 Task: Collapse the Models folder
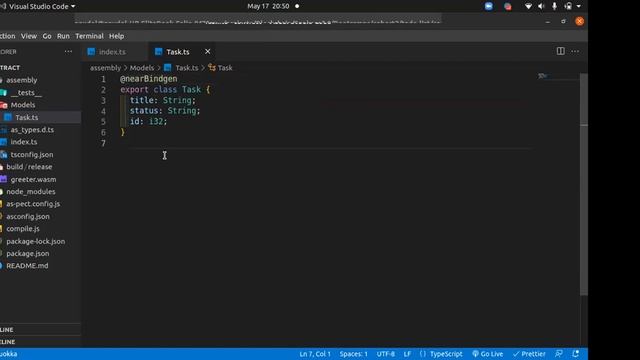point(23,105)
